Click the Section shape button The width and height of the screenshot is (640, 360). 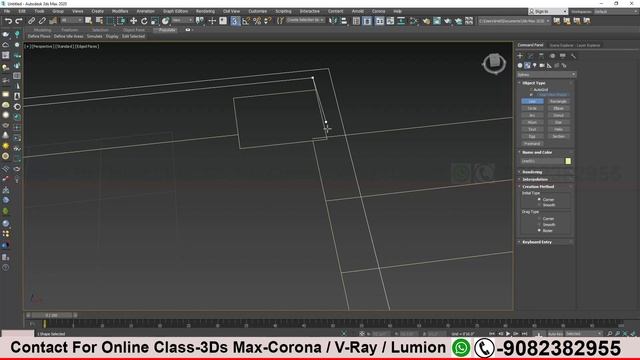[558, 136]
